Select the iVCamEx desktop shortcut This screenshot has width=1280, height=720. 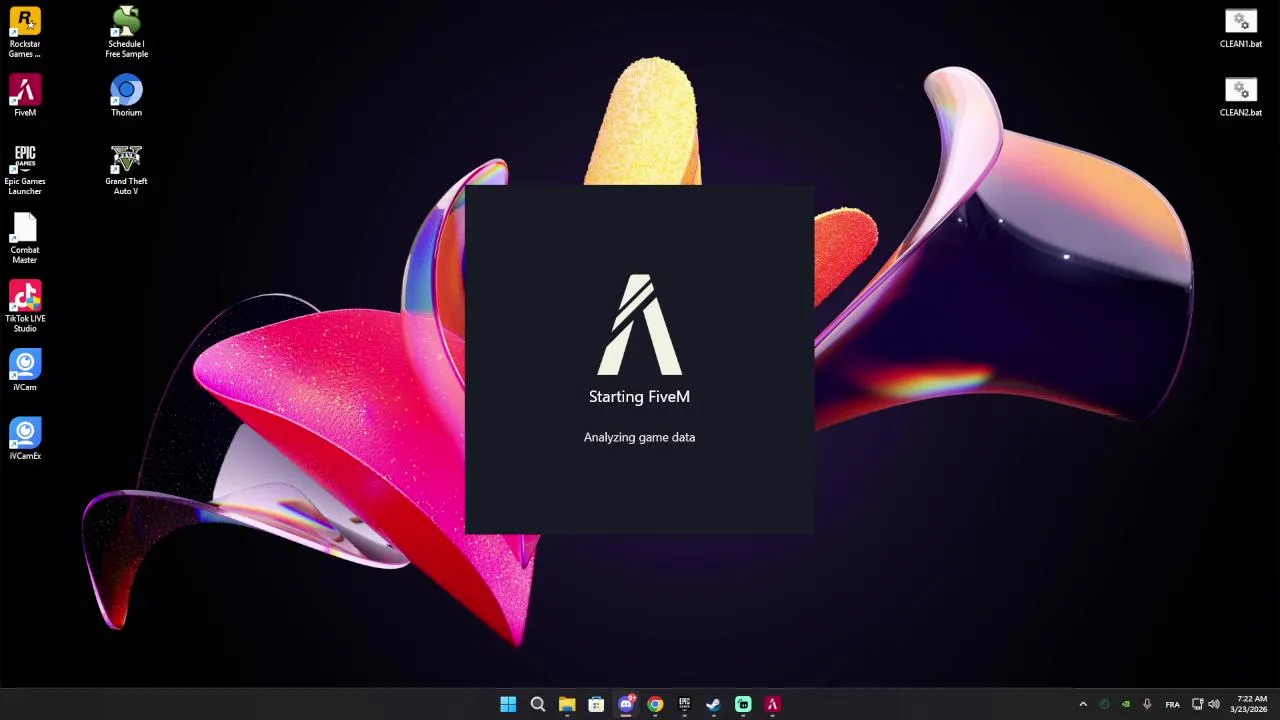pyautogui.click(x=25, y=439)
